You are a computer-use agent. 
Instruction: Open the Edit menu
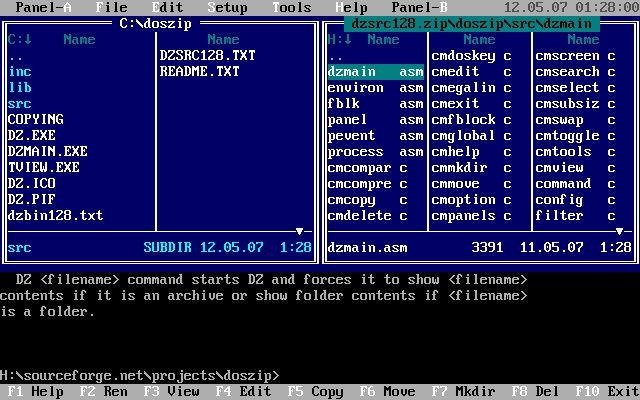[167, 7]
